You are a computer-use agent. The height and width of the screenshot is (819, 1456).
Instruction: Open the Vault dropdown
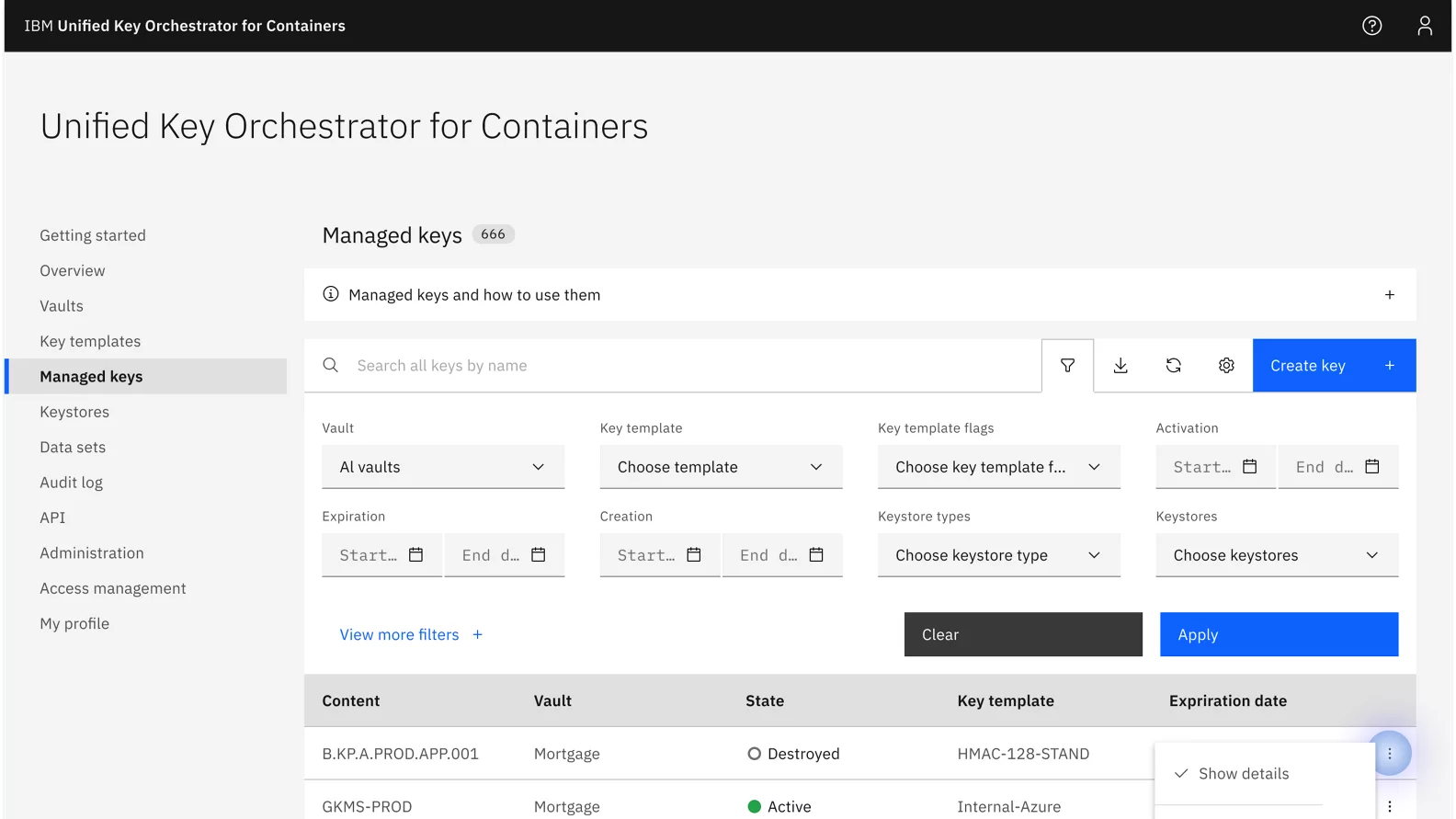pyautogui.click(x=443, y=467)
